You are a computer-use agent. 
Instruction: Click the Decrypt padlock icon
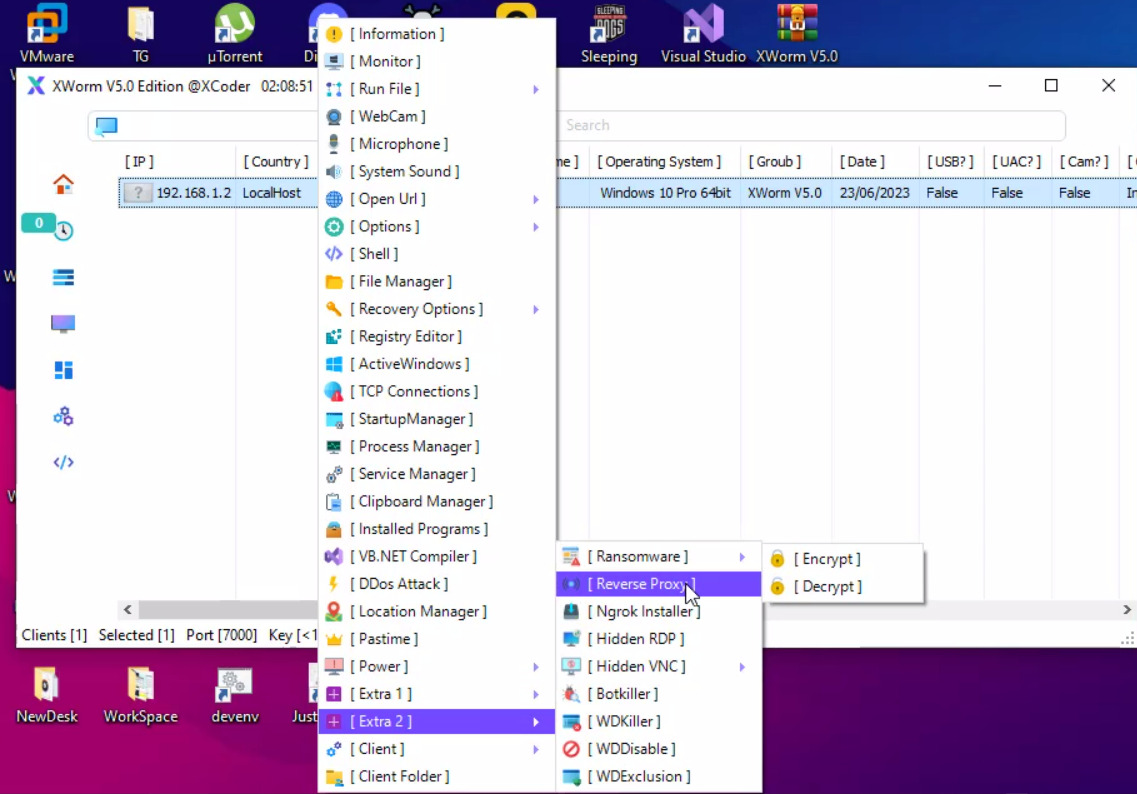777,587
